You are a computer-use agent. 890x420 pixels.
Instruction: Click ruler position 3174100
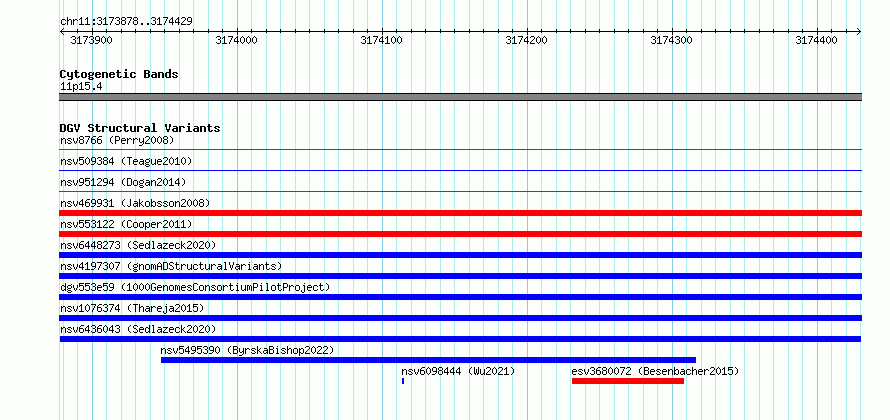(382, 40)
